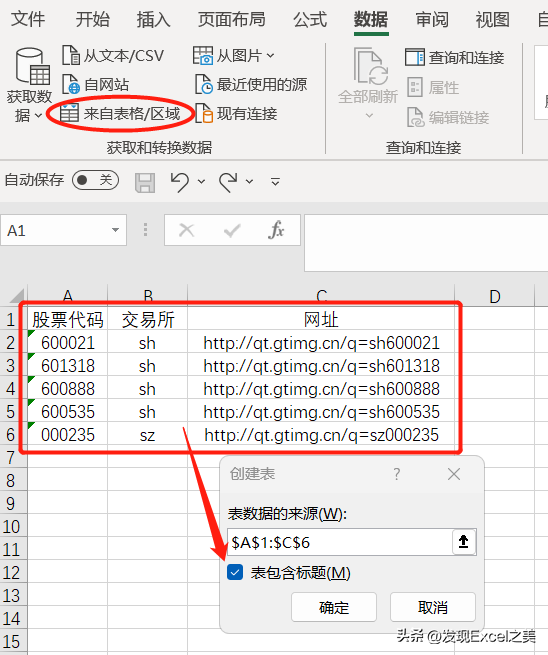The width and height of the screenshot is (548, 655).
Task: Uncheck 表包含标题 checkbox
Action: click(235, 572)
